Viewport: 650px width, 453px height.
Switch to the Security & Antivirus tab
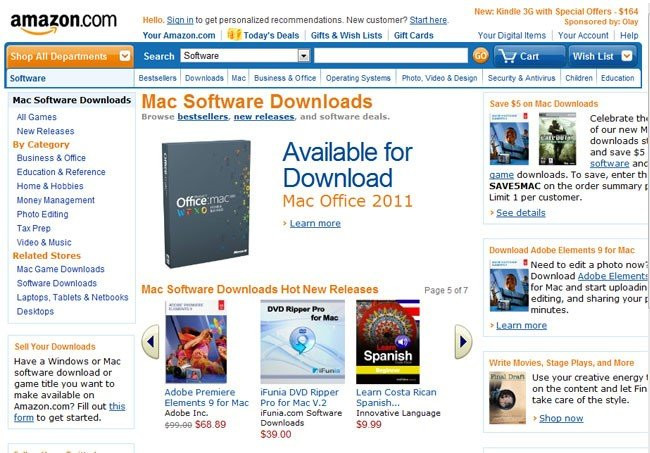click(521, 78)
